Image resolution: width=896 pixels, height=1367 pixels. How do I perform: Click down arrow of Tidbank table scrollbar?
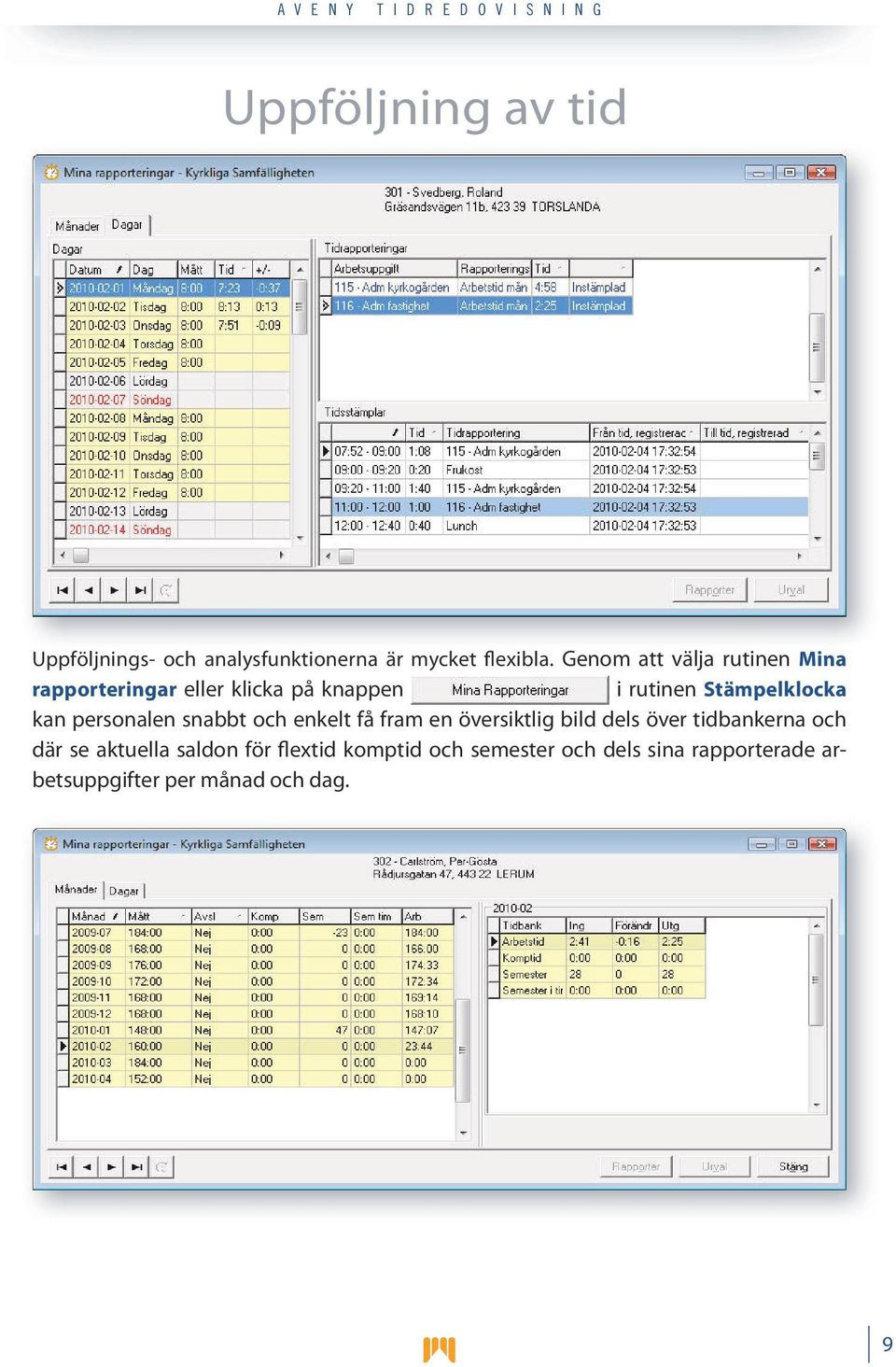(816, 1105)
